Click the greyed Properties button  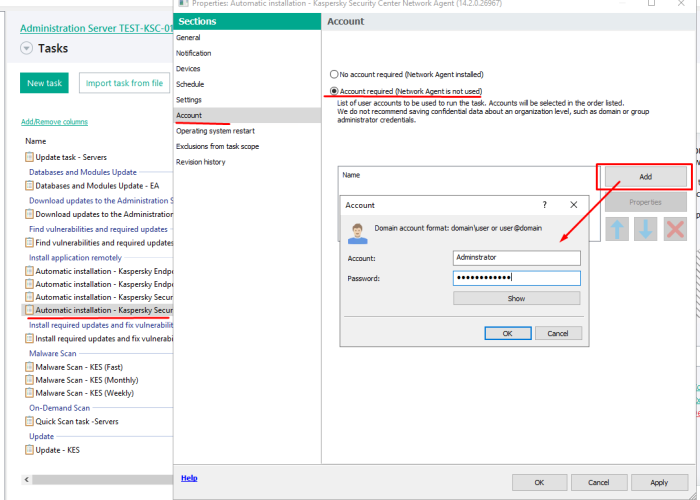[646, 202]
